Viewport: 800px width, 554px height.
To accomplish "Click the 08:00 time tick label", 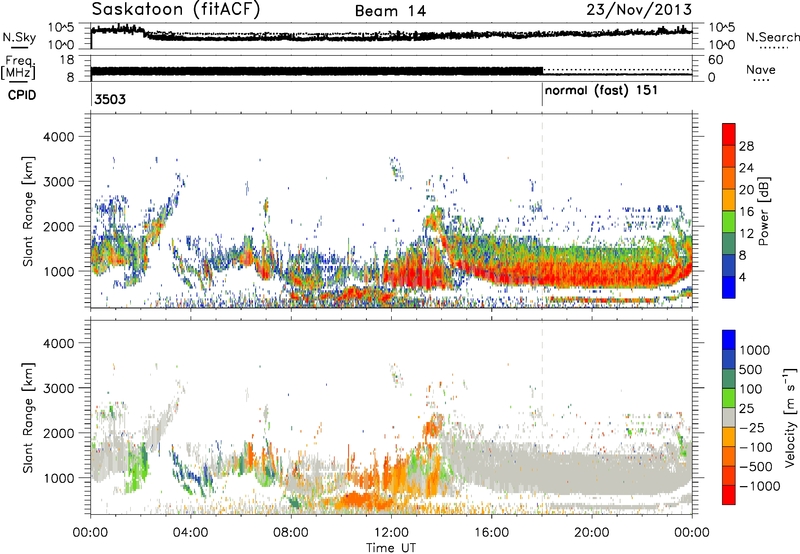I will [x=291, y=533].
